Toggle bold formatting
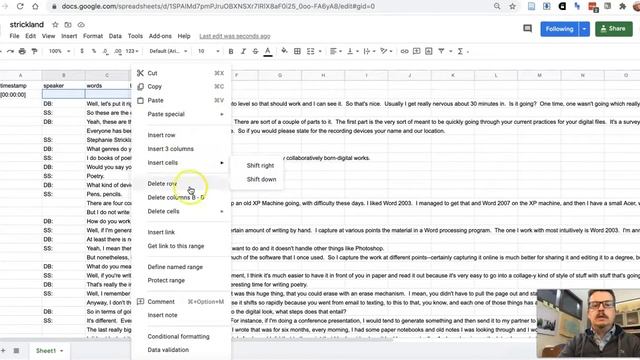Viewport: 640px width, 360px height. click(231, 51)
